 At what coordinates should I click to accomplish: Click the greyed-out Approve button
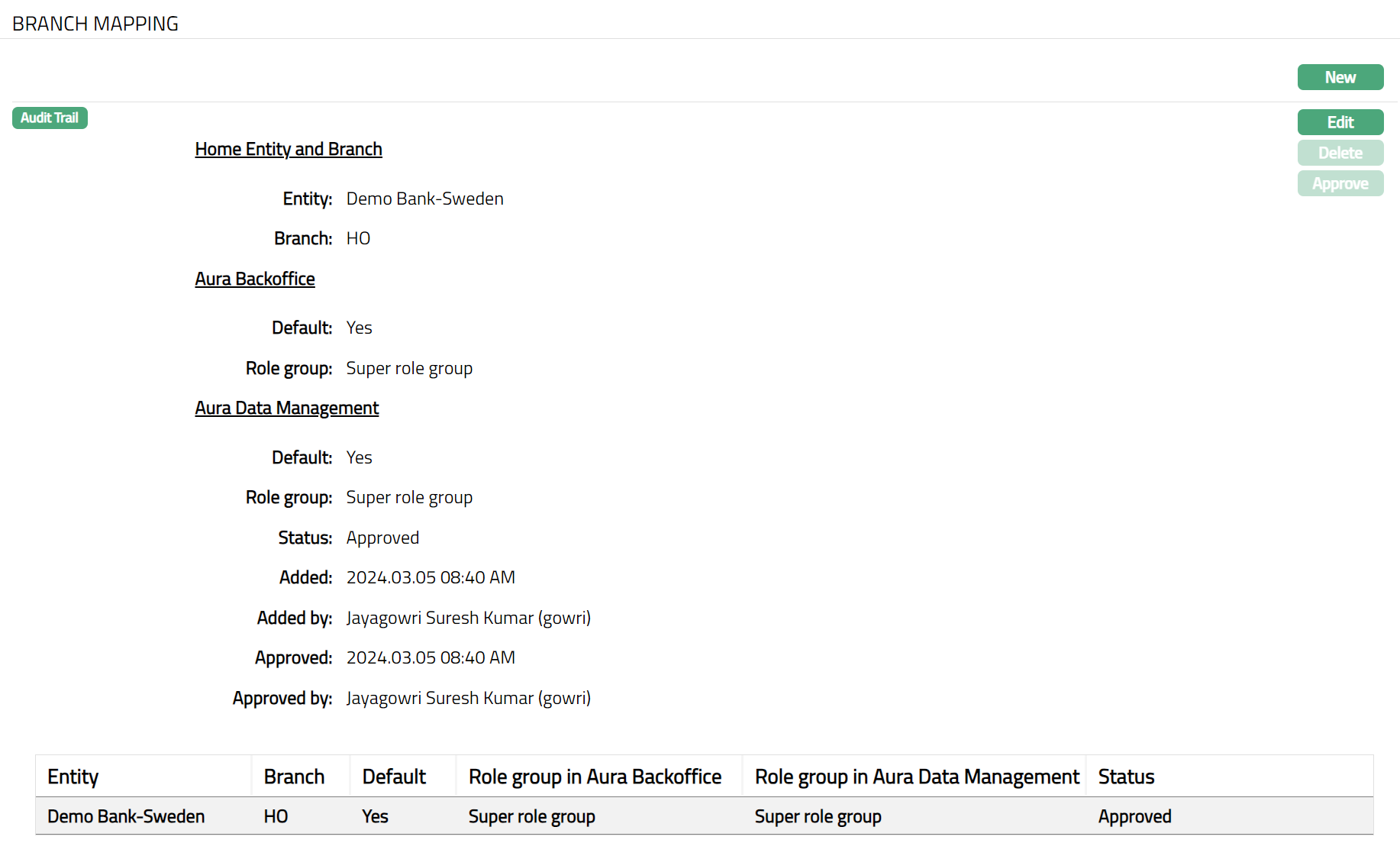(x=1340, y=183)
